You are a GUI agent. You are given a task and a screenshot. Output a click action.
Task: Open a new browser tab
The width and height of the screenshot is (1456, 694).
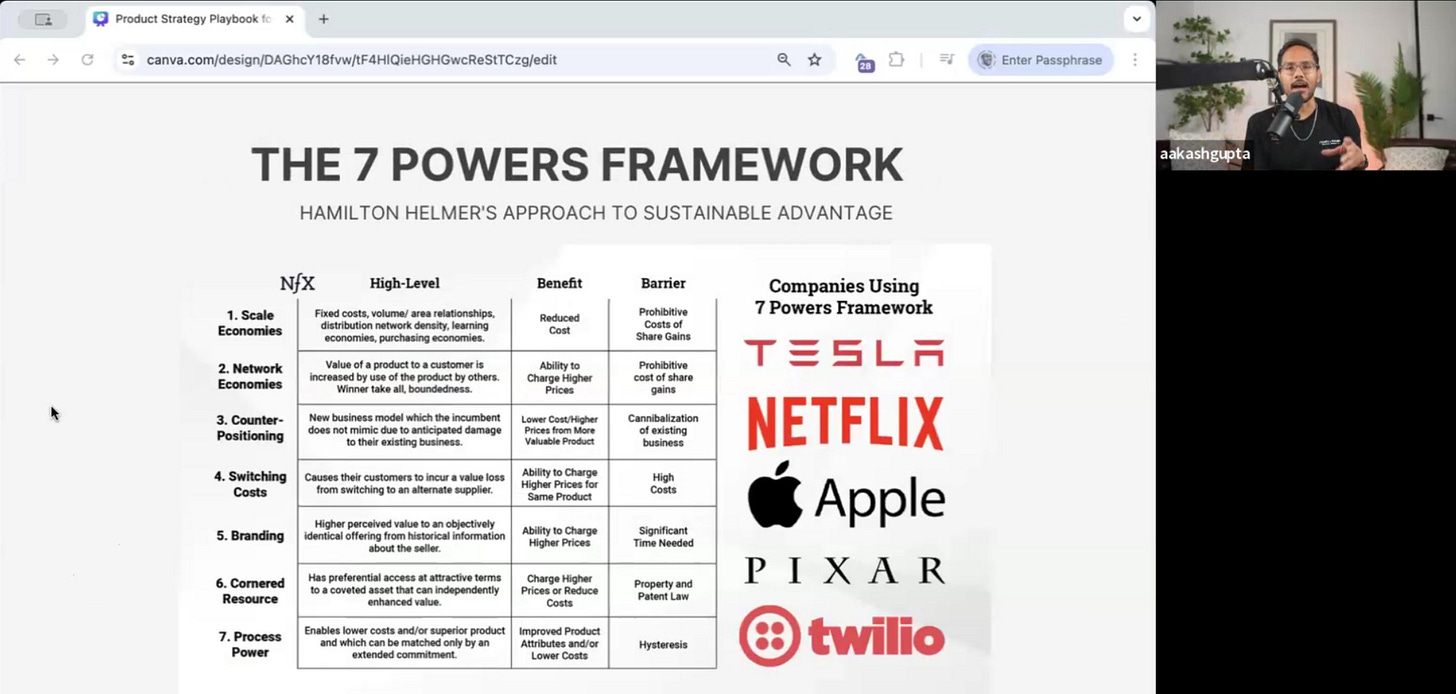pyautogui.click(x=323, y=19)
